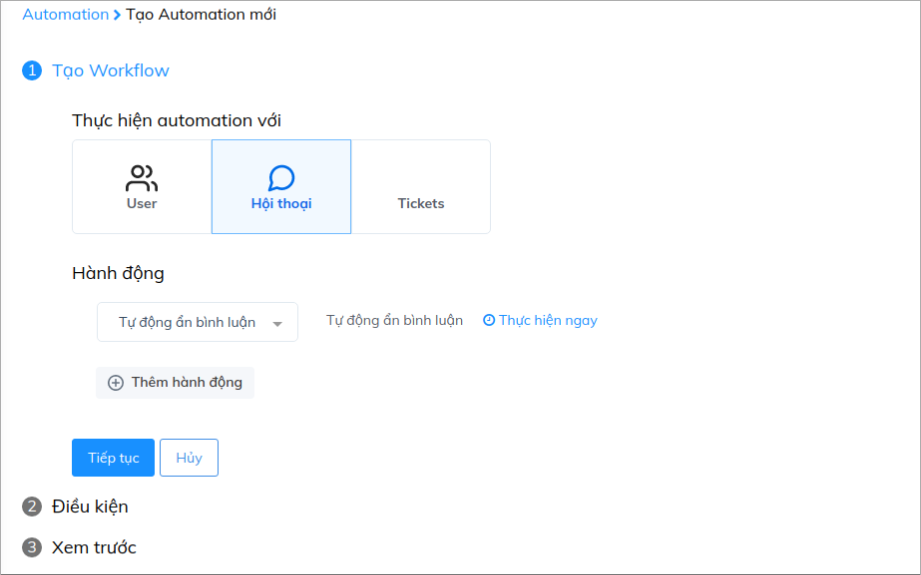The width and height of the screenshot is (921, 575).
Task: Click the breadcrumb chevron separator
Action: click(117, 15)
